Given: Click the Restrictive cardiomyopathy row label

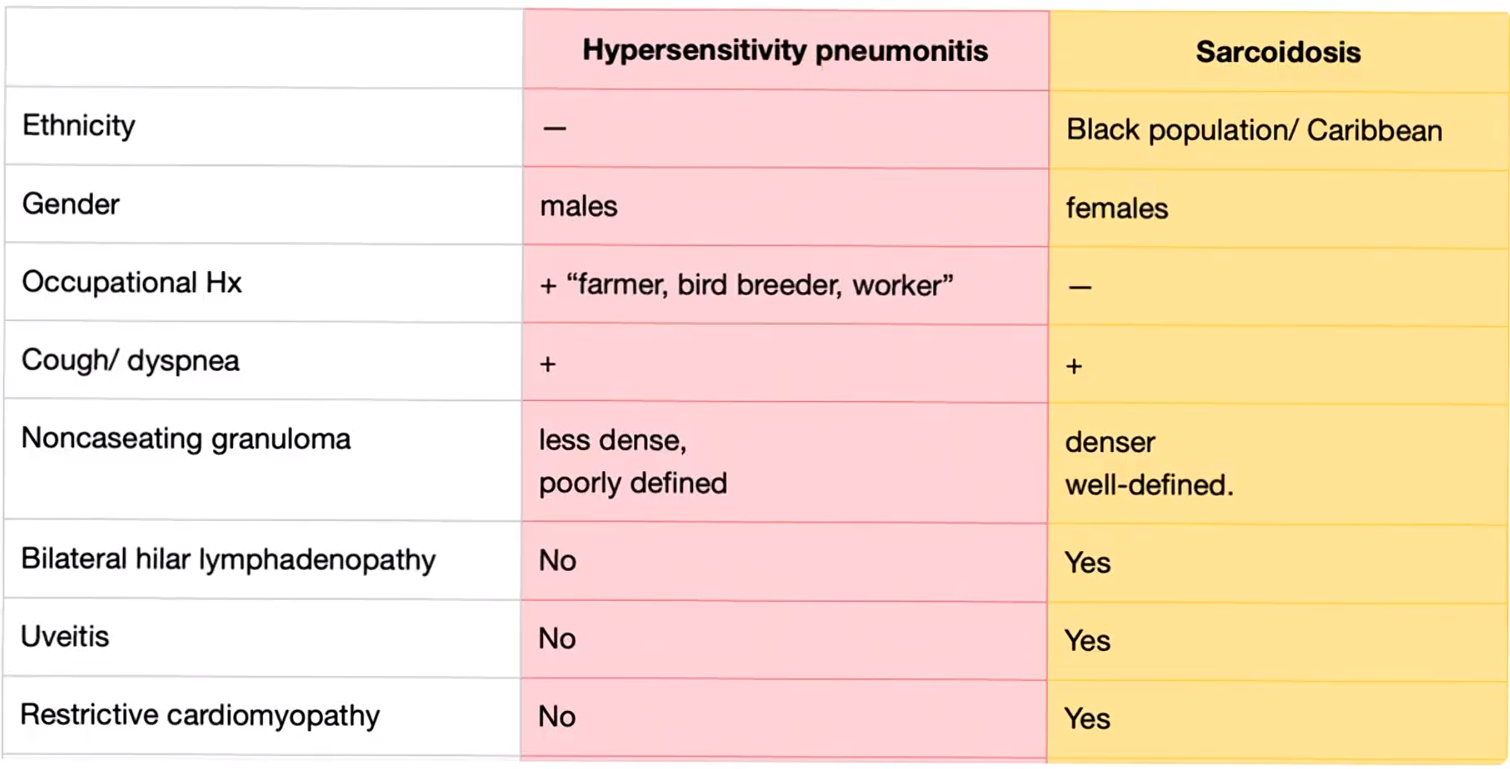Looking at the screenshot, I should coord(200,716).
